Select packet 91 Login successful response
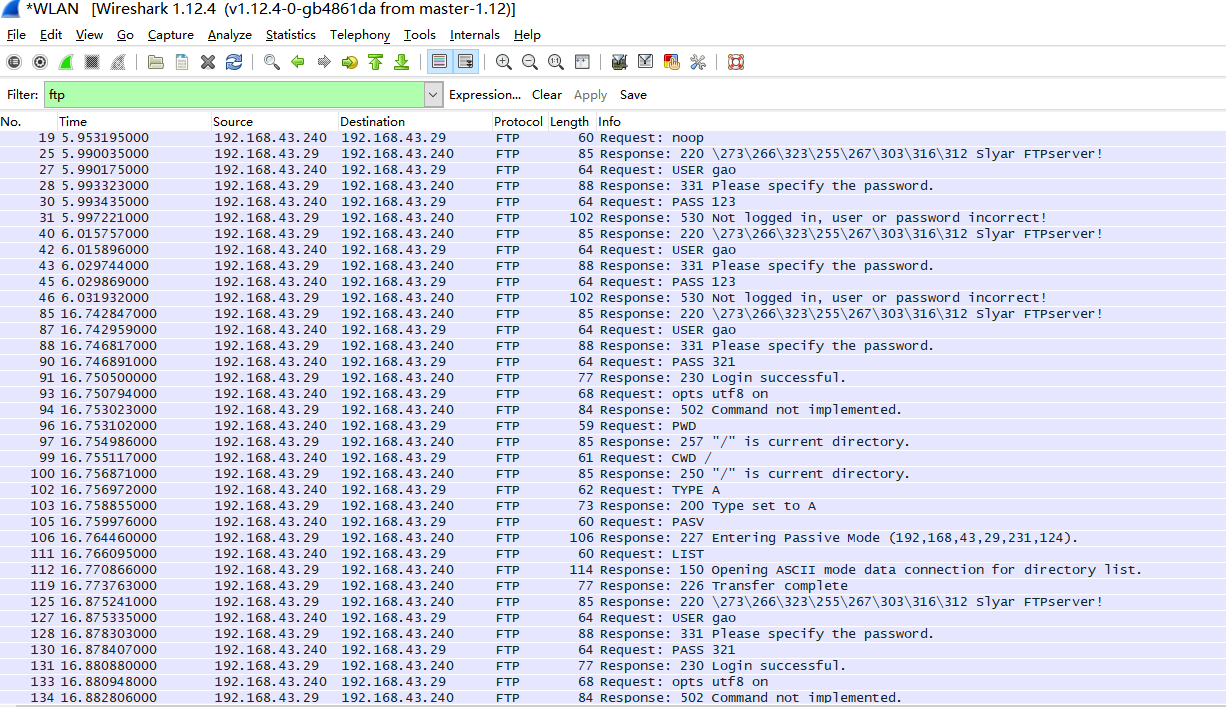1226x707 pixels. coord(613,378)
